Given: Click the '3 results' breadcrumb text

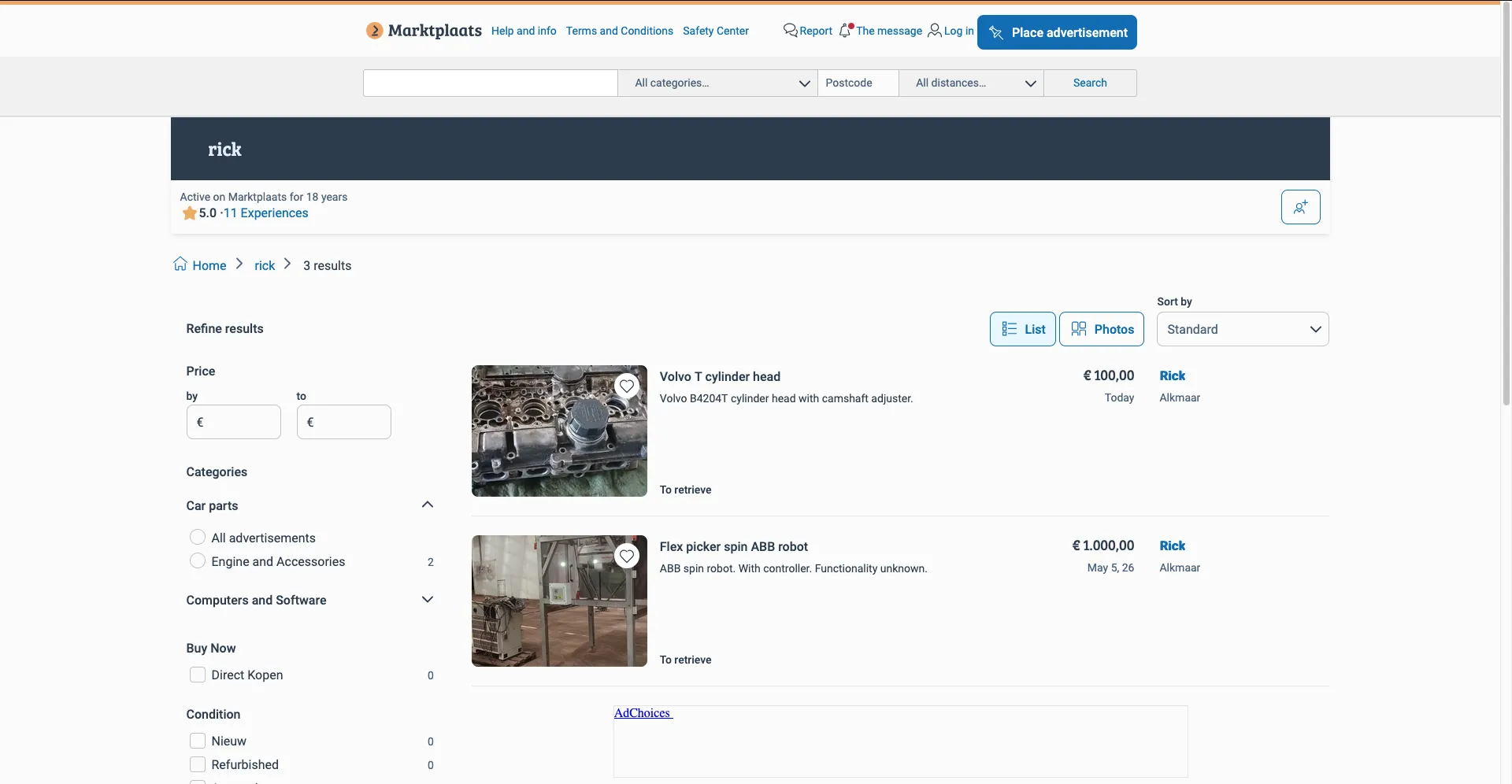Looking at the screenshot, I should [x=327, y=265].
